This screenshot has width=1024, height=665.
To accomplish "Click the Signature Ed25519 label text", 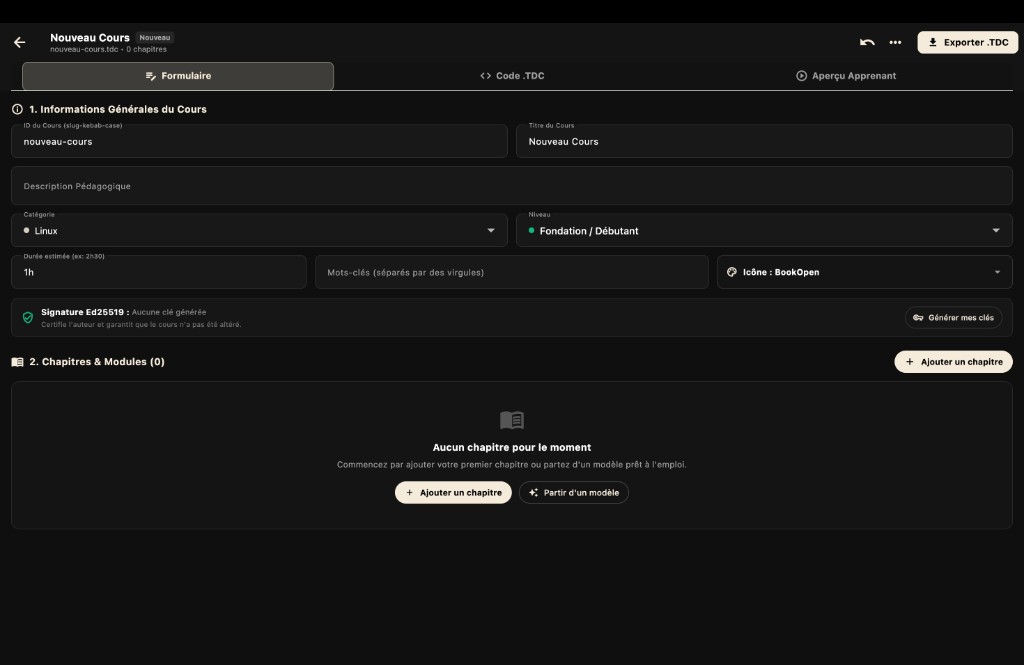I will coord(85,312).
